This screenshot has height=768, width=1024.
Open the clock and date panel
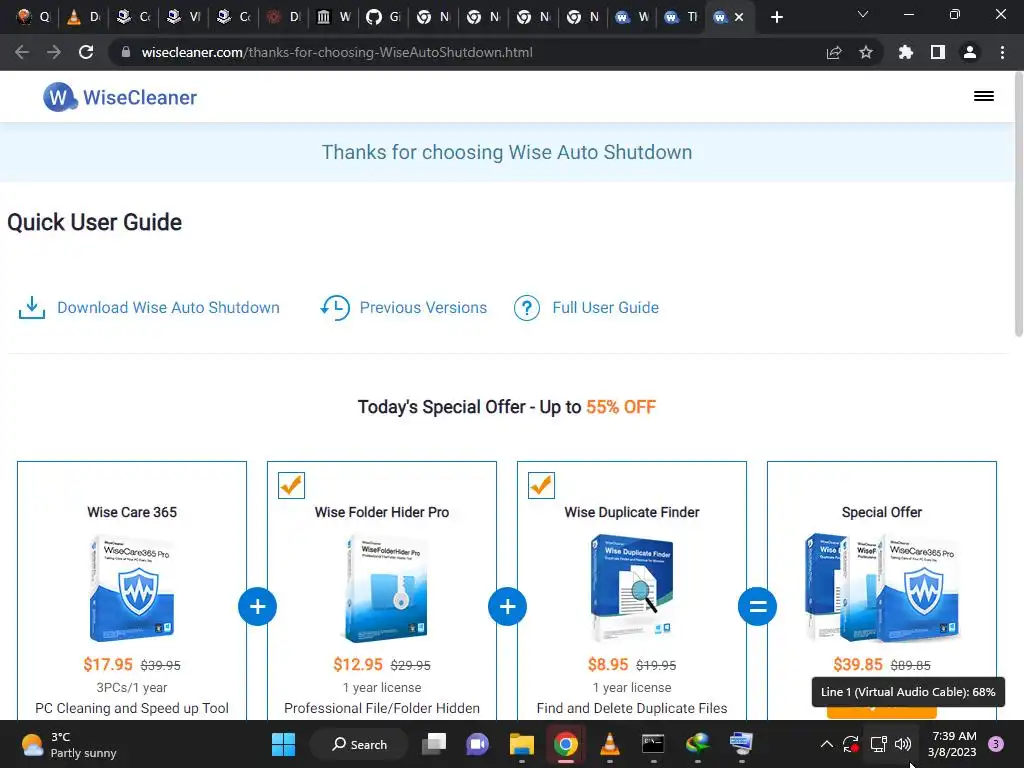(952, 744)
